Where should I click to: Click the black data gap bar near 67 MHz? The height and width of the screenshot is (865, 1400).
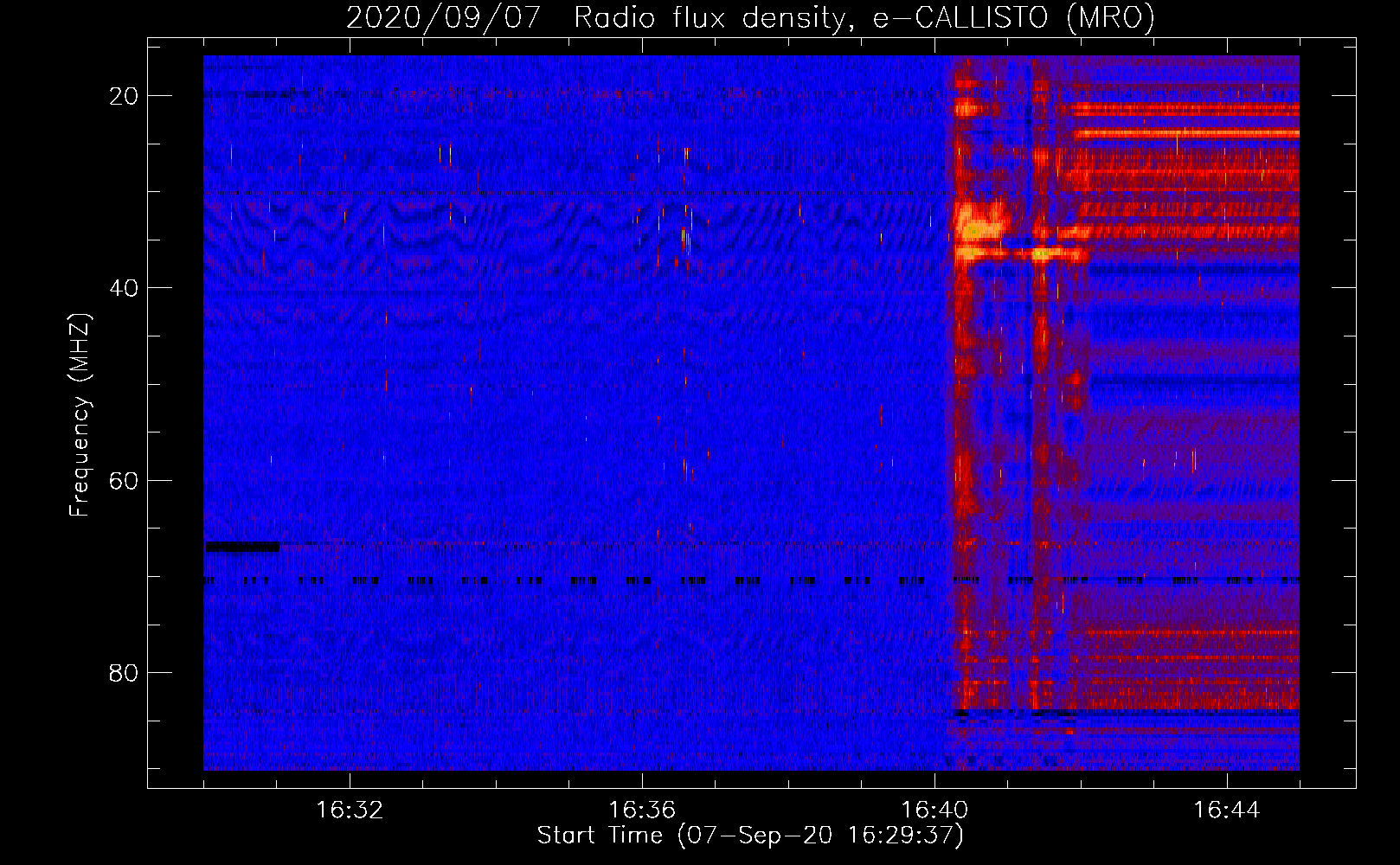pyautogui.click(x=242, y=547)
